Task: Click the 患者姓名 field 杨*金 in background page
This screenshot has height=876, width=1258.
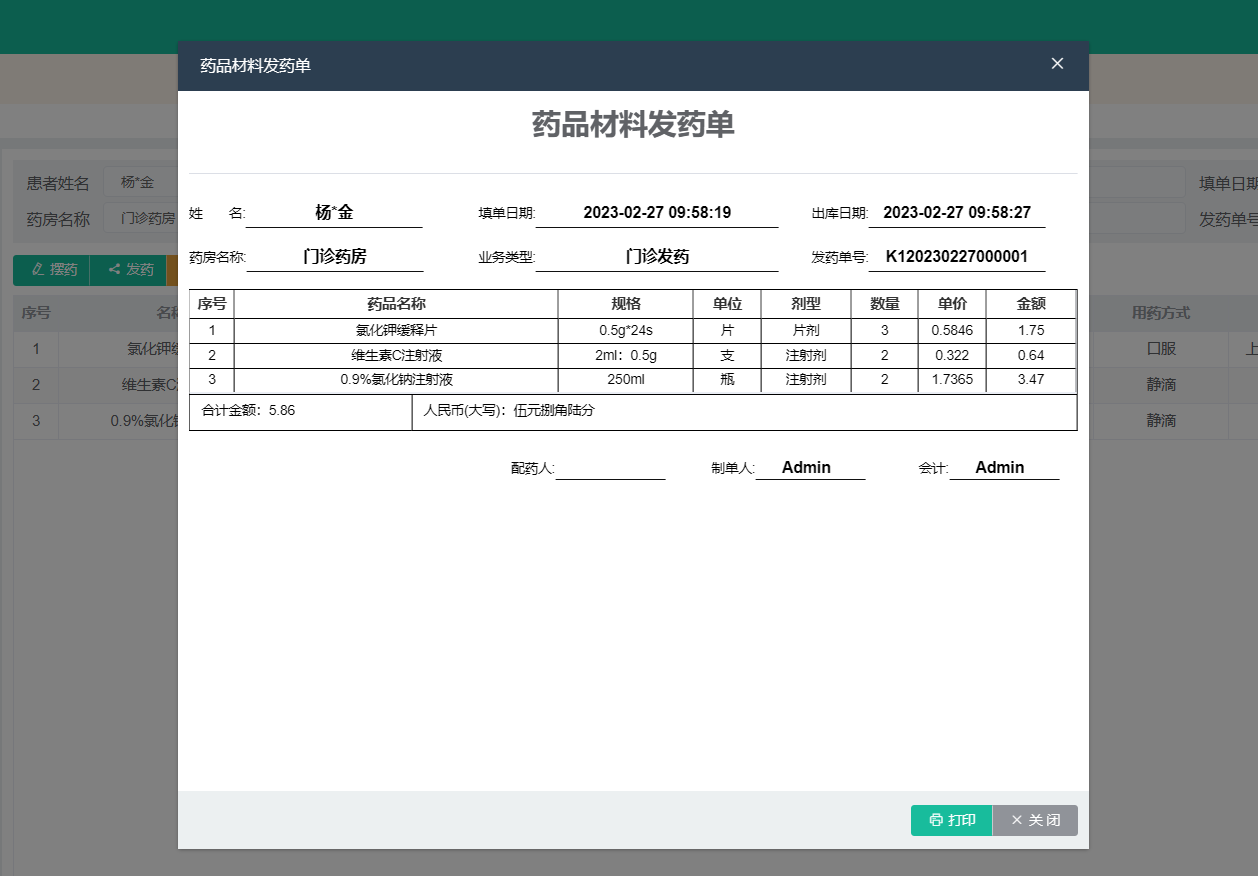Action: (140, 182)
